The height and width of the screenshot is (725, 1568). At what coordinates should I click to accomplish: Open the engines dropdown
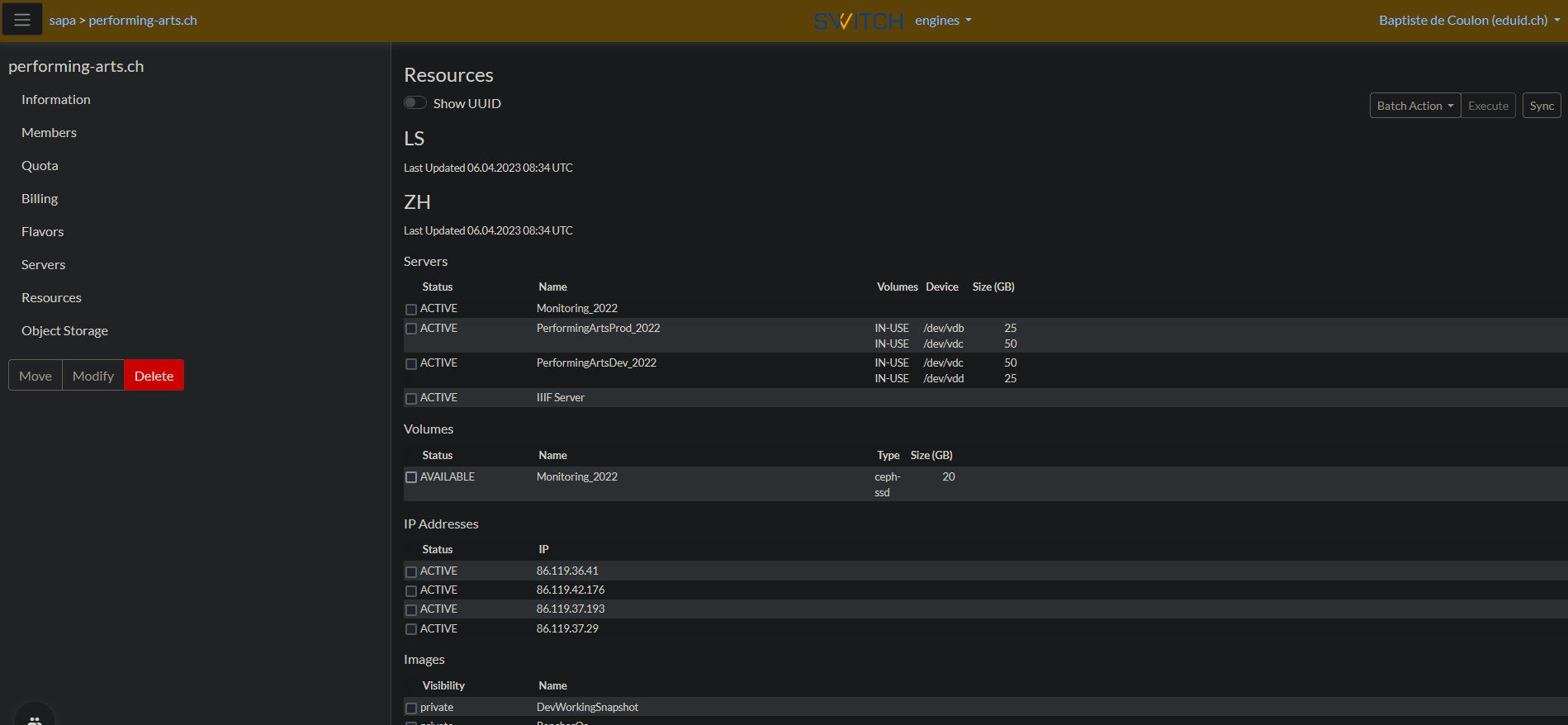[943, 21]
